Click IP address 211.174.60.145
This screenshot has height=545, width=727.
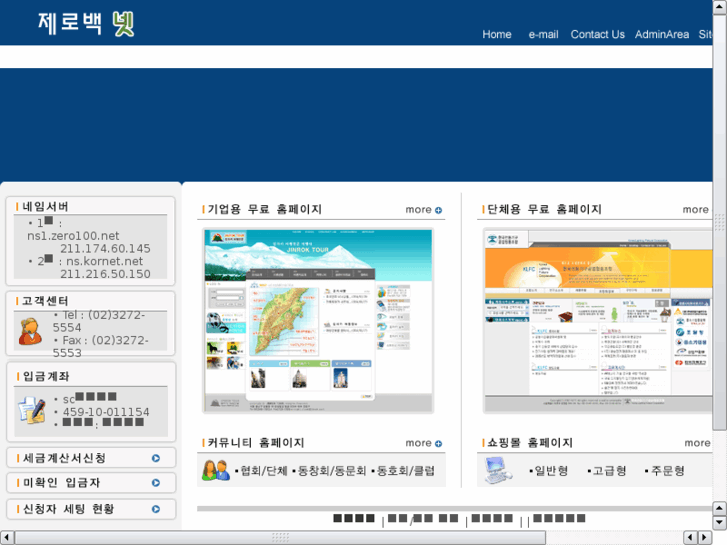[105, 249]
